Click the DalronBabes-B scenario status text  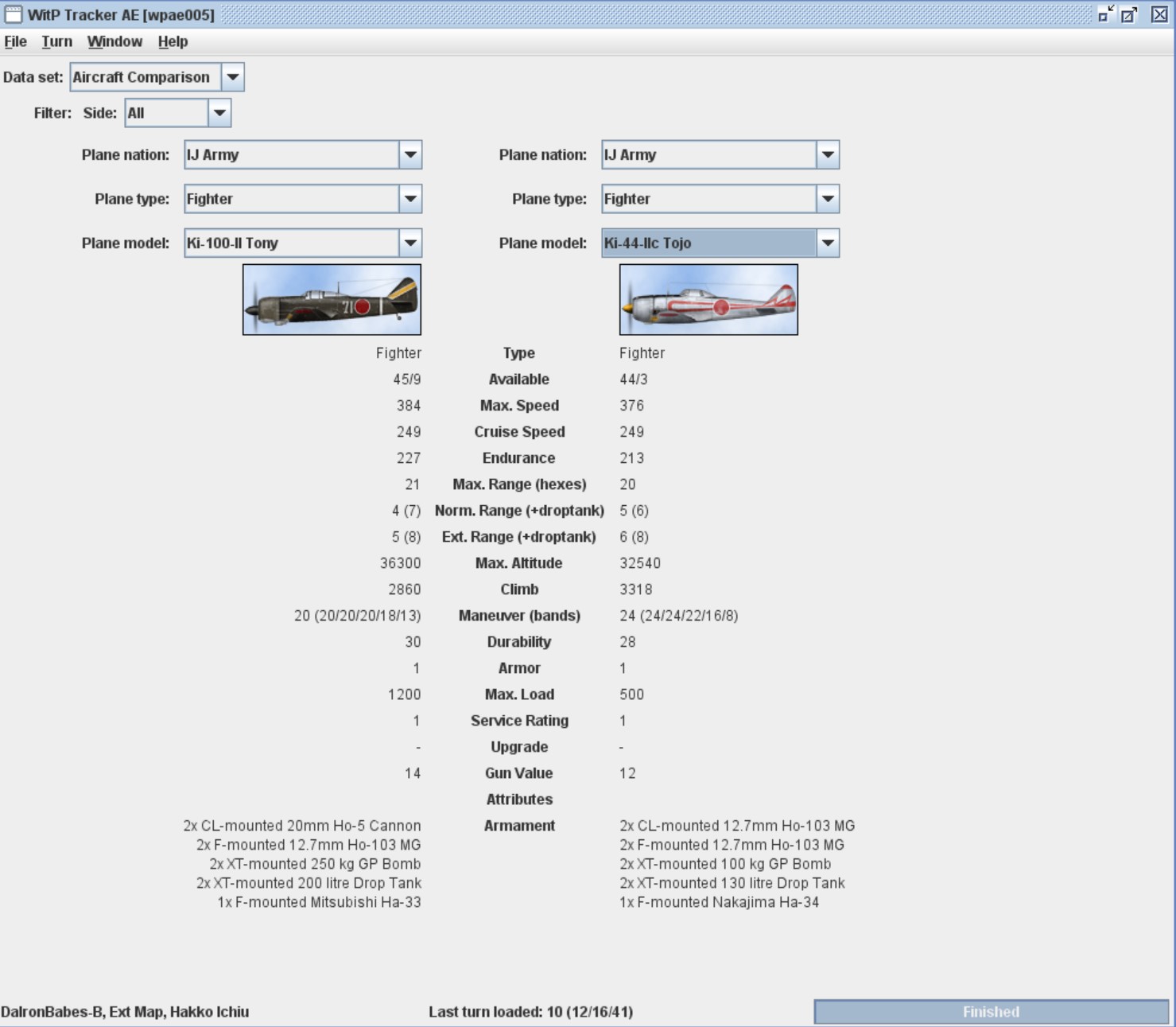point(125,1012)
